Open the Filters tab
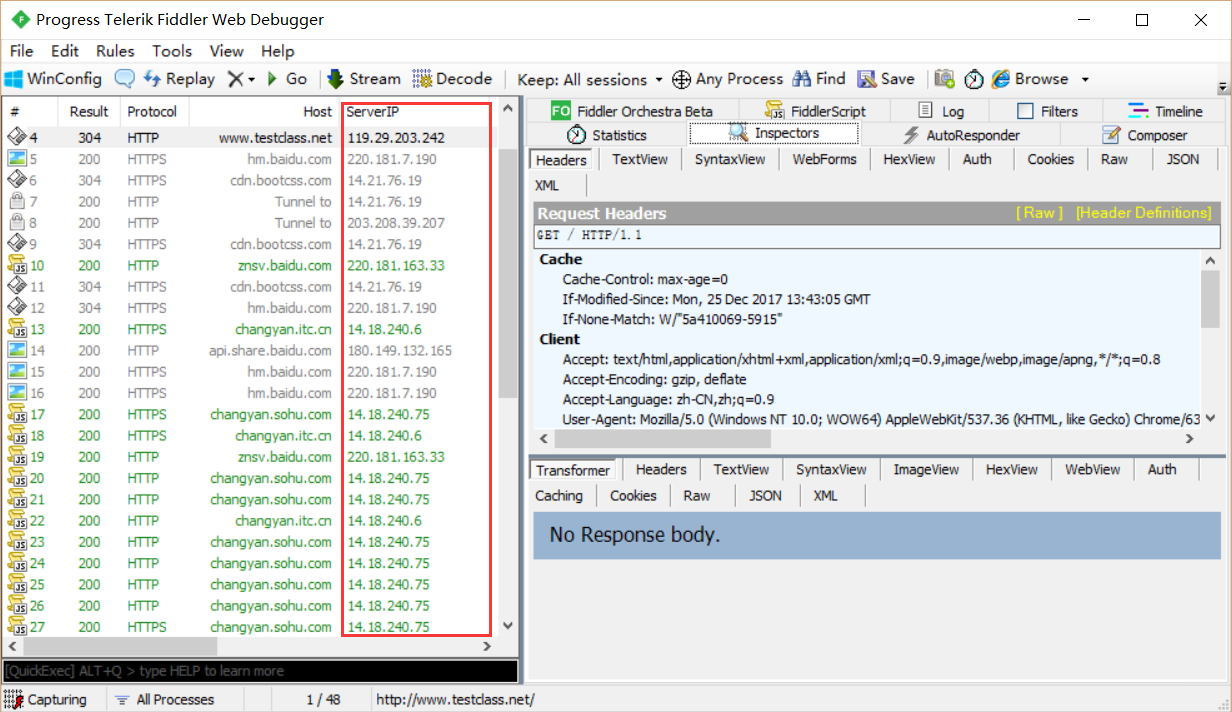Image resolution: width=1232 pixels, height=712 pixels. (1048, 111)
